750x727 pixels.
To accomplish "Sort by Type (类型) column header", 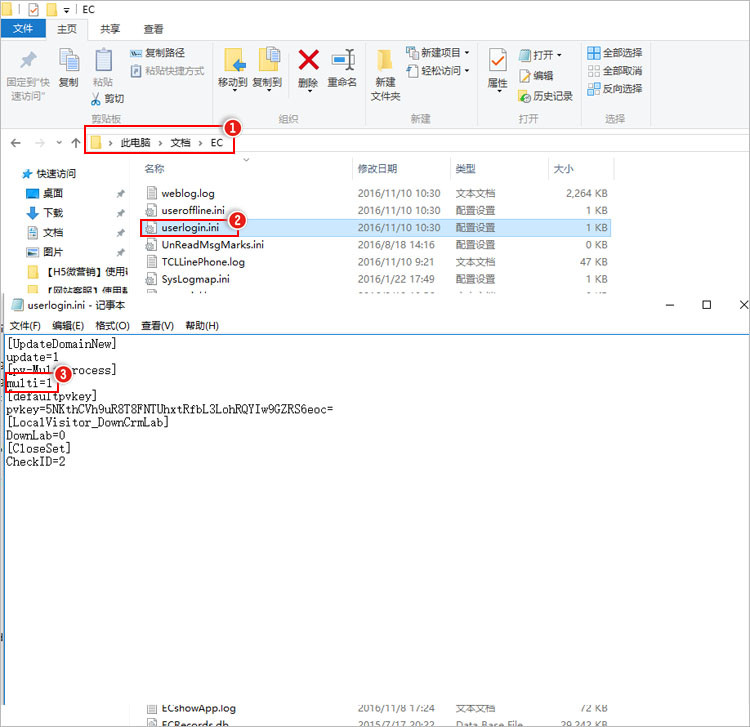I will (465, 168).
